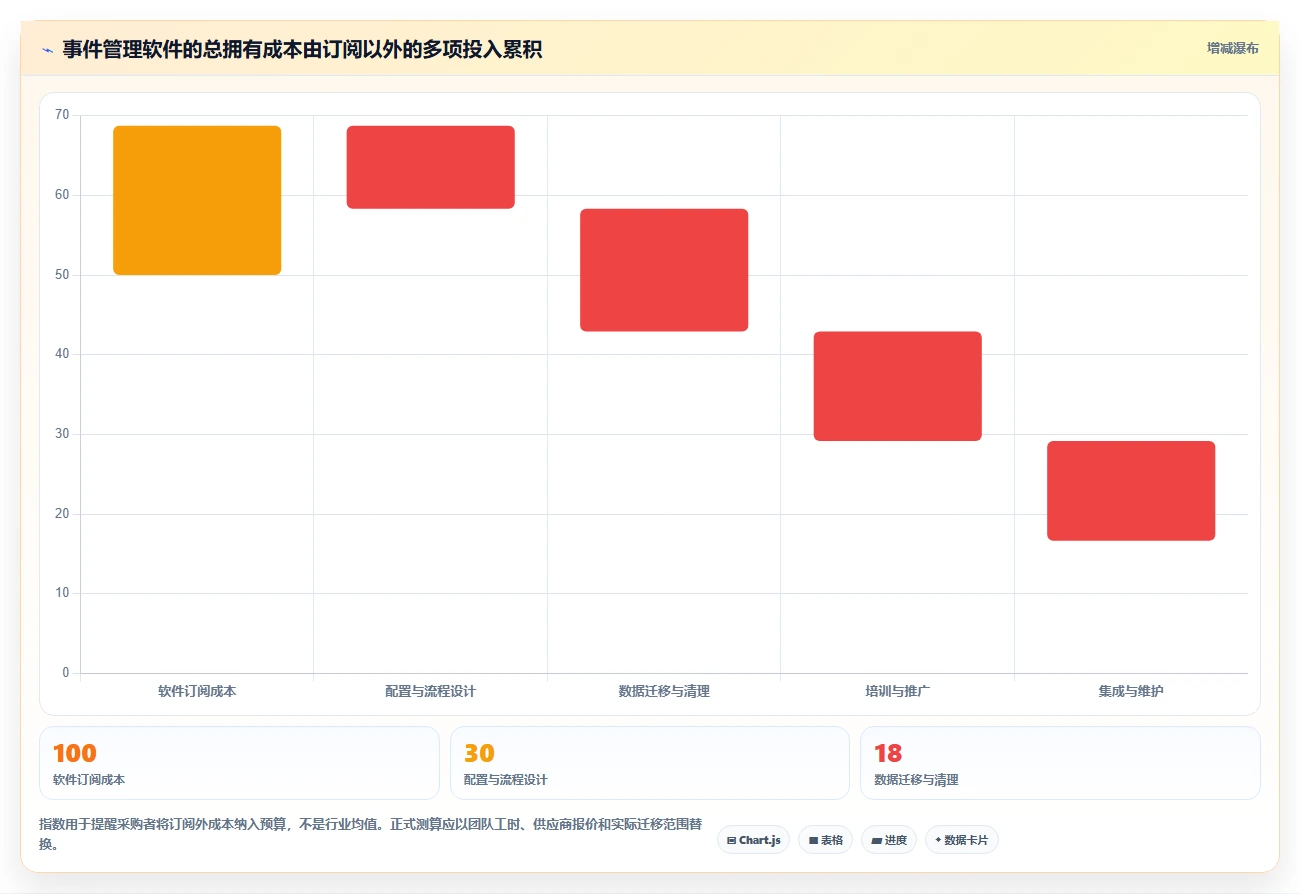Select the 数据卡片 tag chip
This screenshot has height=894, width=1300.
pyautogui.click(x=962, y=840)
